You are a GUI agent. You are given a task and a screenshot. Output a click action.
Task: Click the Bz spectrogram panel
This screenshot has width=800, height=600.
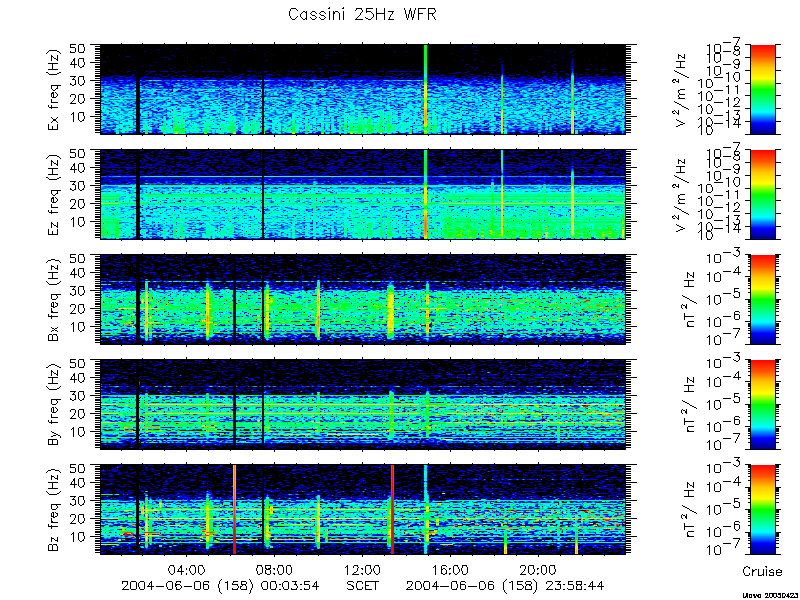point(362,510)
